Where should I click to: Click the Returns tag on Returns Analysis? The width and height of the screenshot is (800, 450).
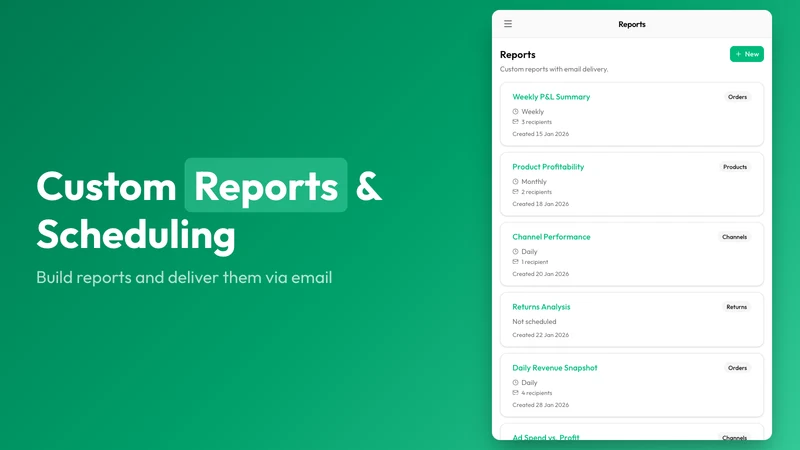736,307
